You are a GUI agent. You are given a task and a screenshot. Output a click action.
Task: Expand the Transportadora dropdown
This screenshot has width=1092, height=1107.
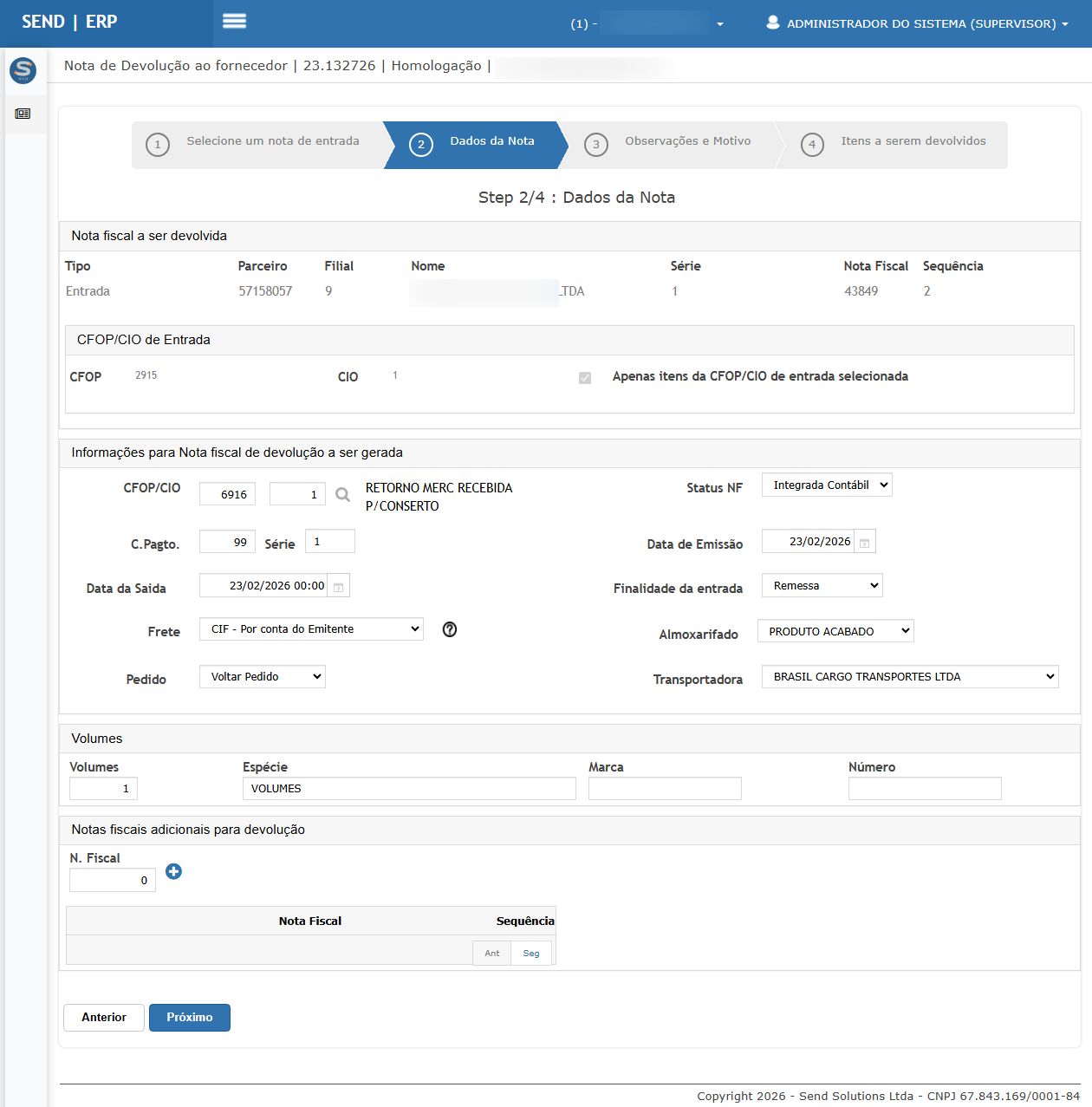point(909,677)
